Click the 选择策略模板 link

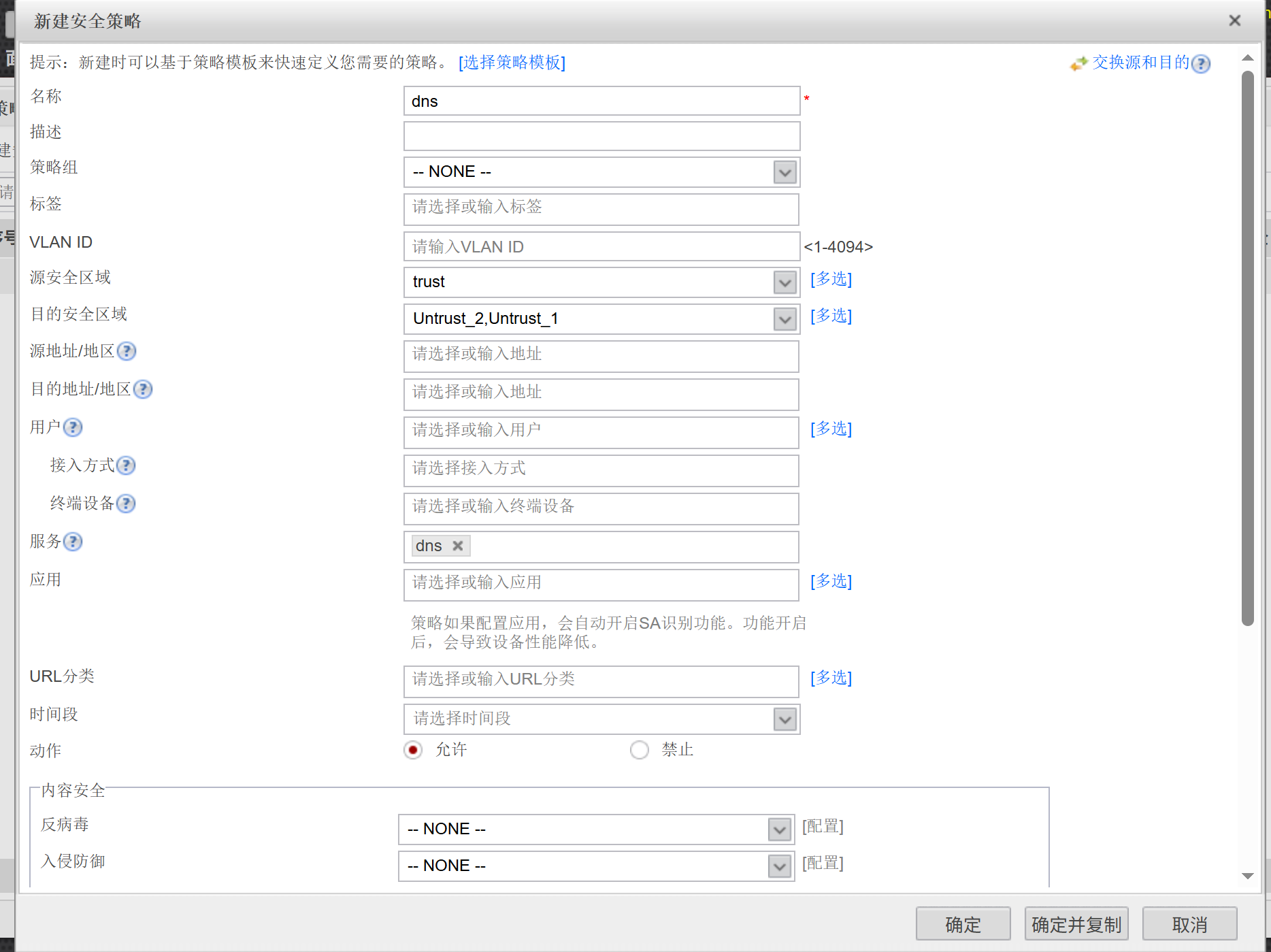512,63
